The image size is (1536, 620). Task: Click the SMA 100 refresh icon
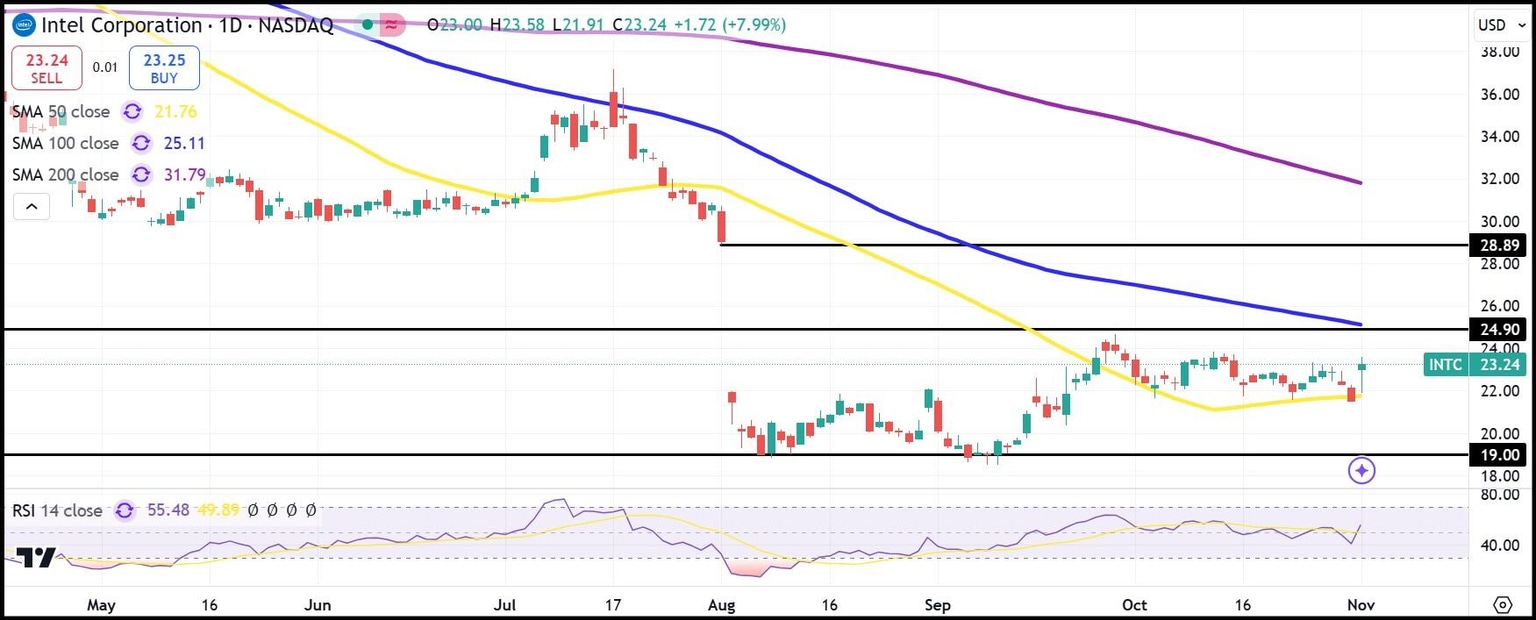click(x=140, y=143)
